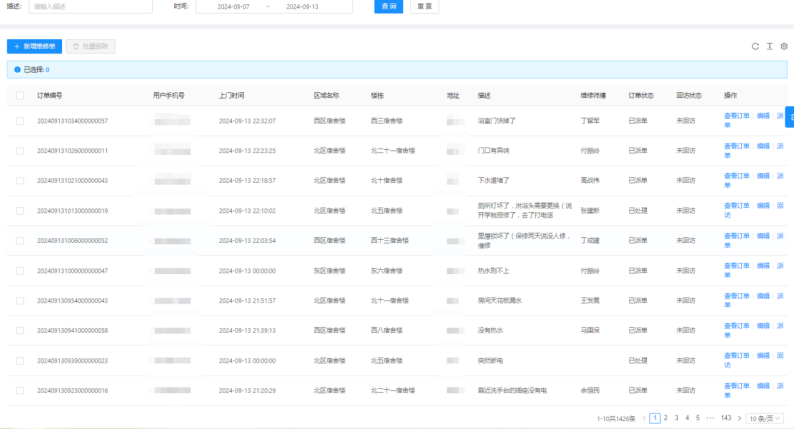Click the pagination ellipsis jump button
The image size is (794, 429).
[x=710, y=418]
